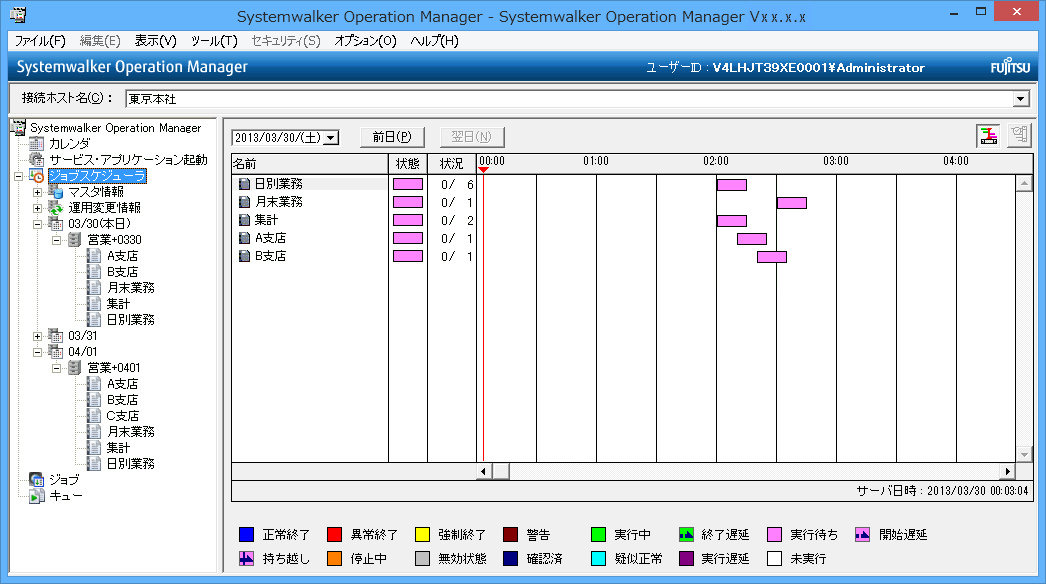
Task: Open the 接続ホスト名 host dropdown
Action: click(x=1020, y=99)
